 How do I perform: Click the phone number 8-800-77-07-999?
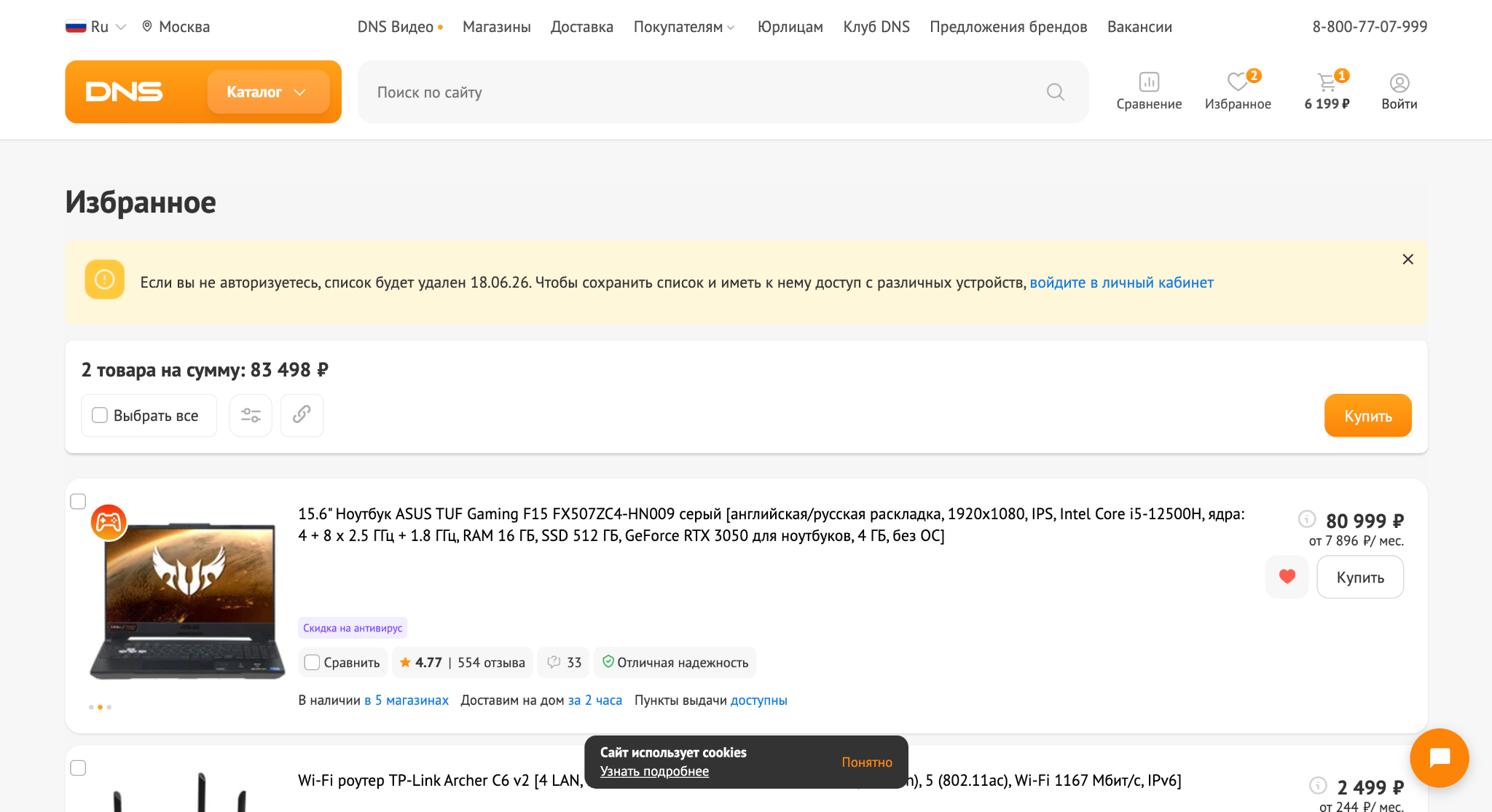click(x=1370, y=27)
